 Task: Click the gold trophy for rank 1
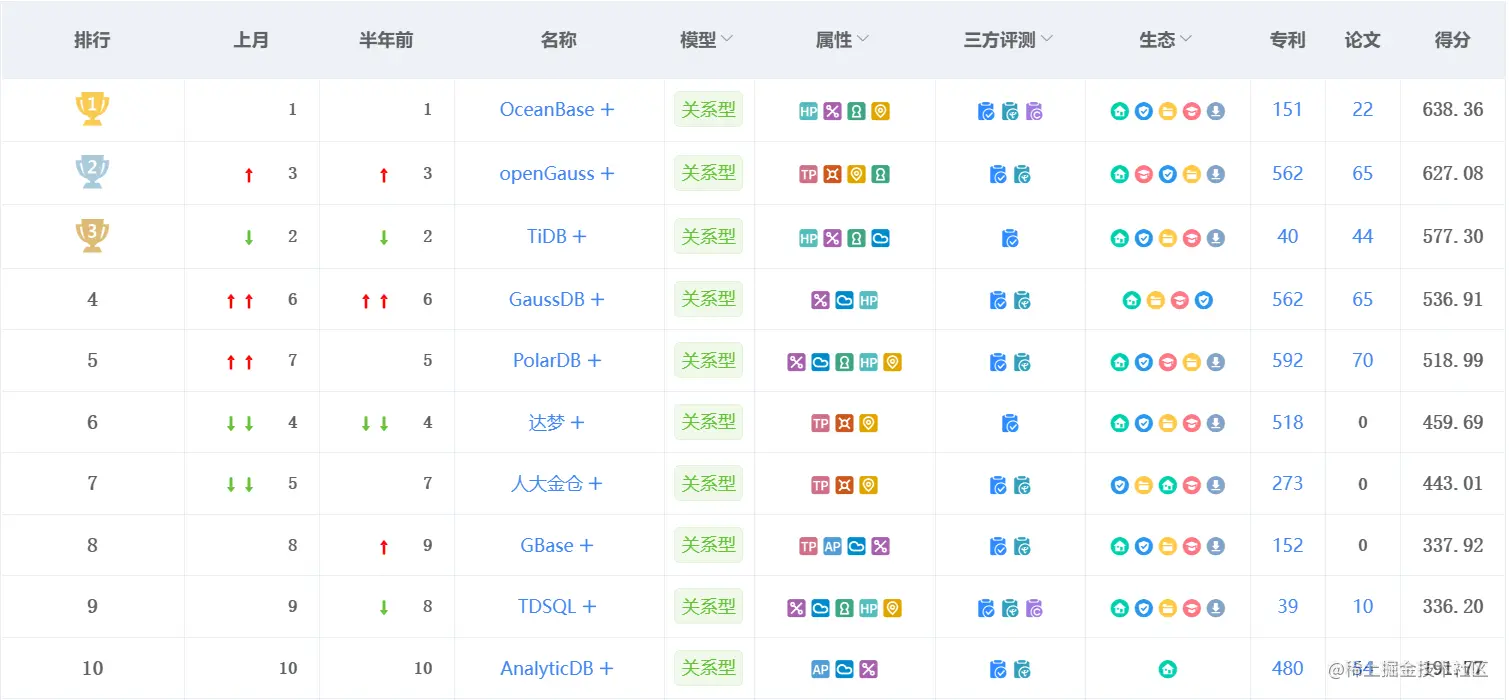tap(92, 109)
